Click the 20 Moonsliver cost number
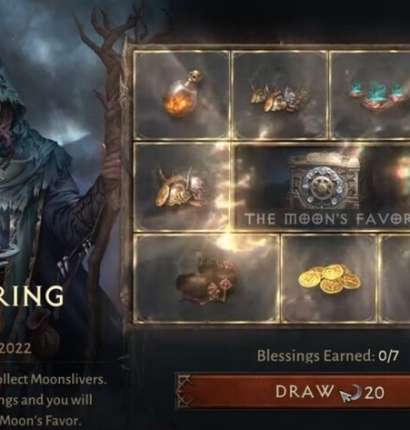Screen dimensions: 410x430 tap(374, 393)
